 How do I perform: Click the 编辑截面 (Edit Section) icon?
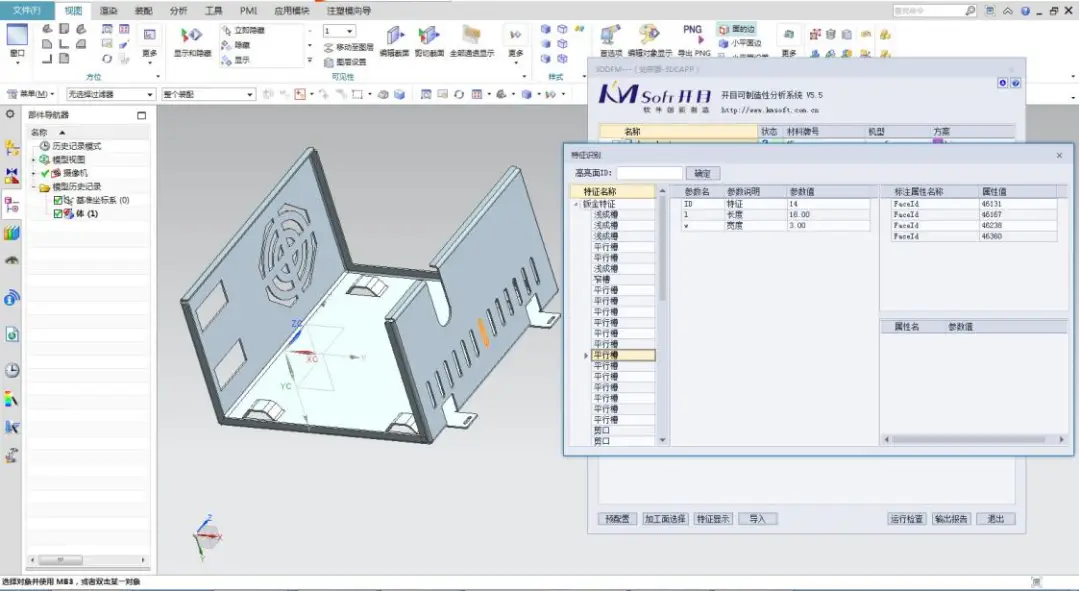pos(395,38)
